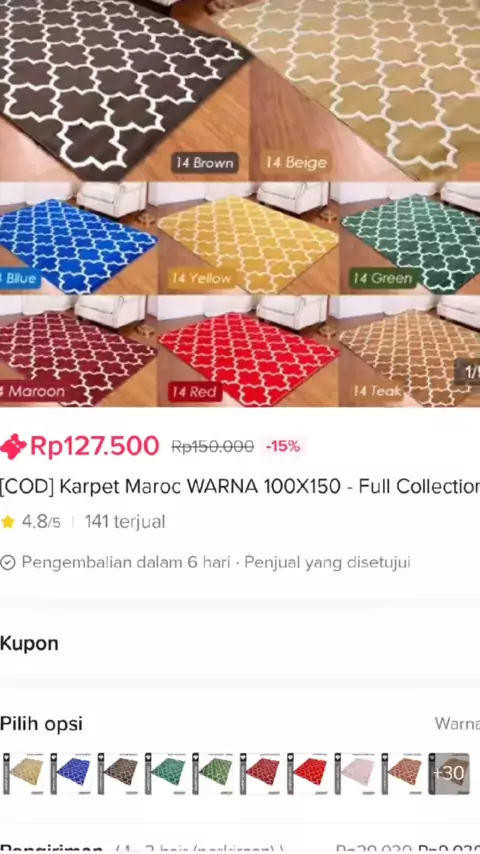Tap the Pengembalian dalam 6 hari policy text
This screenshot has width=480, height=854.
(126, 563)
